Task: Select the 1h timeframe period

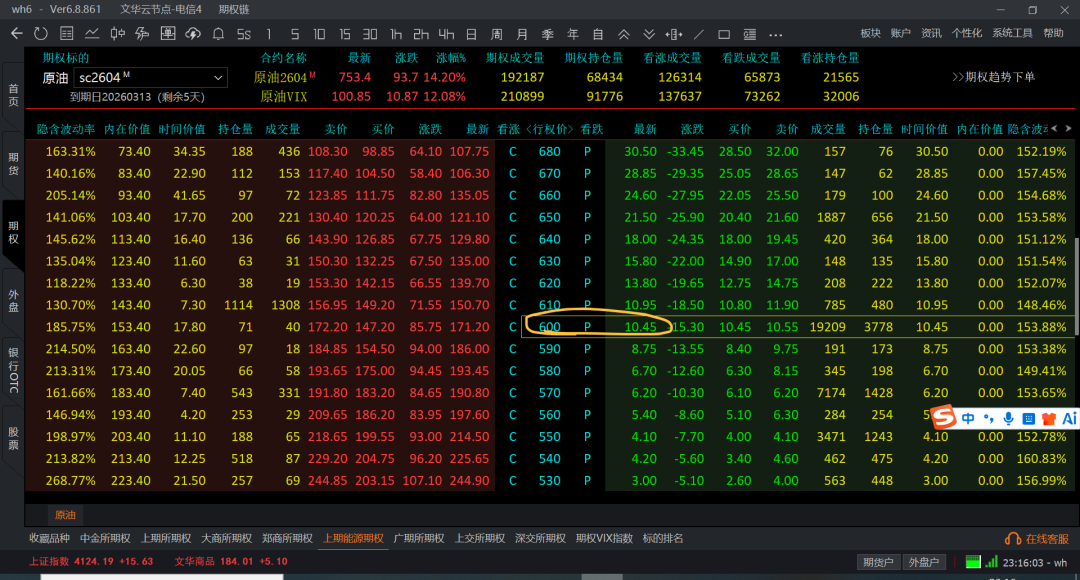Action: tap(396, 33)
